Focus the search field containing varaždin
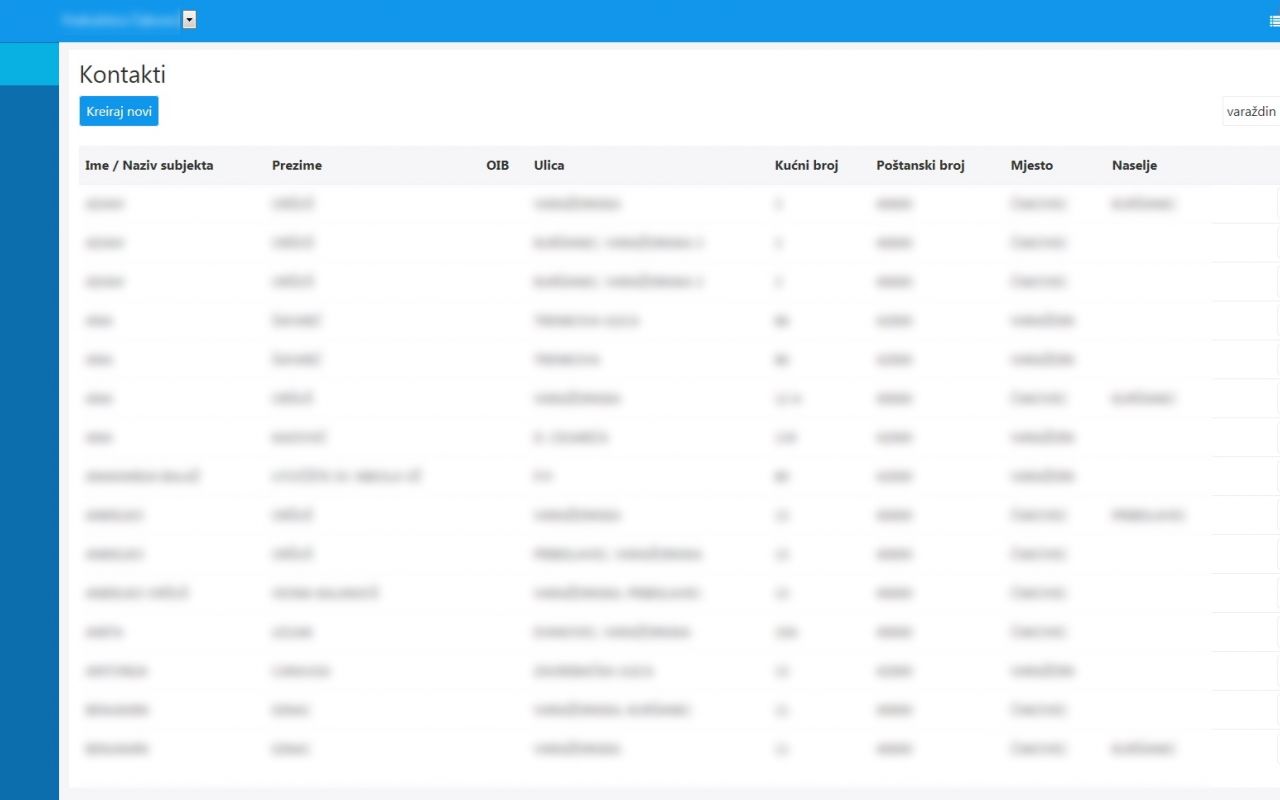 (x=1251, y=111)
